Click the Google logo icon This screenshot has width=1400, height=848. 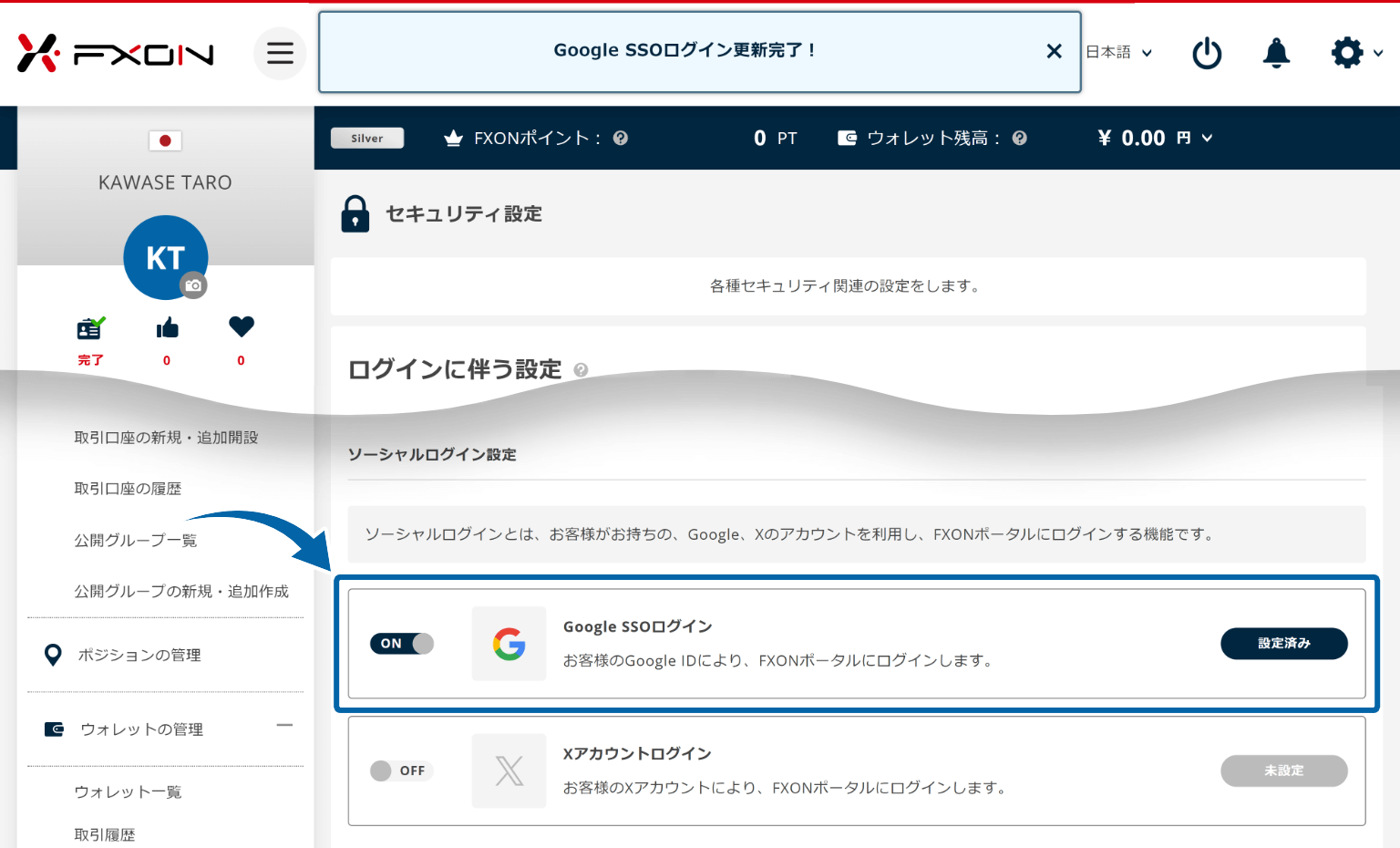coord(509,644)
